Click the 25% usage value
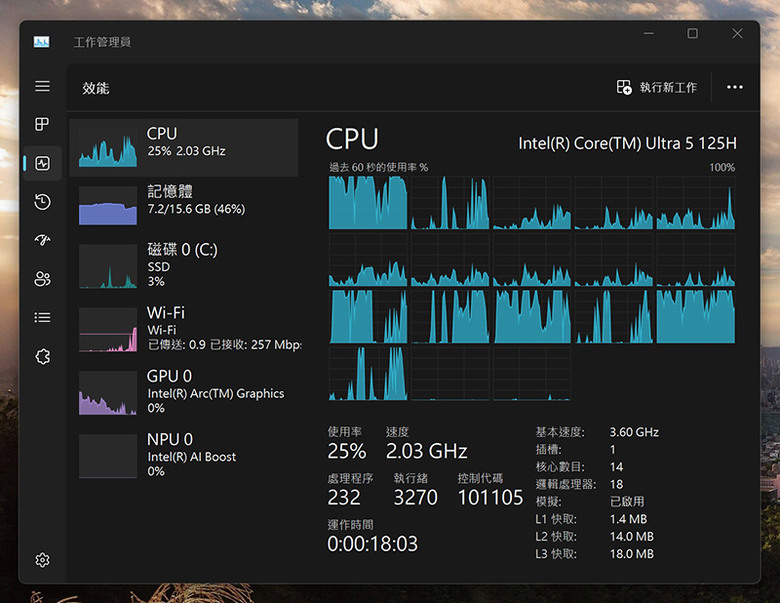 347,451
